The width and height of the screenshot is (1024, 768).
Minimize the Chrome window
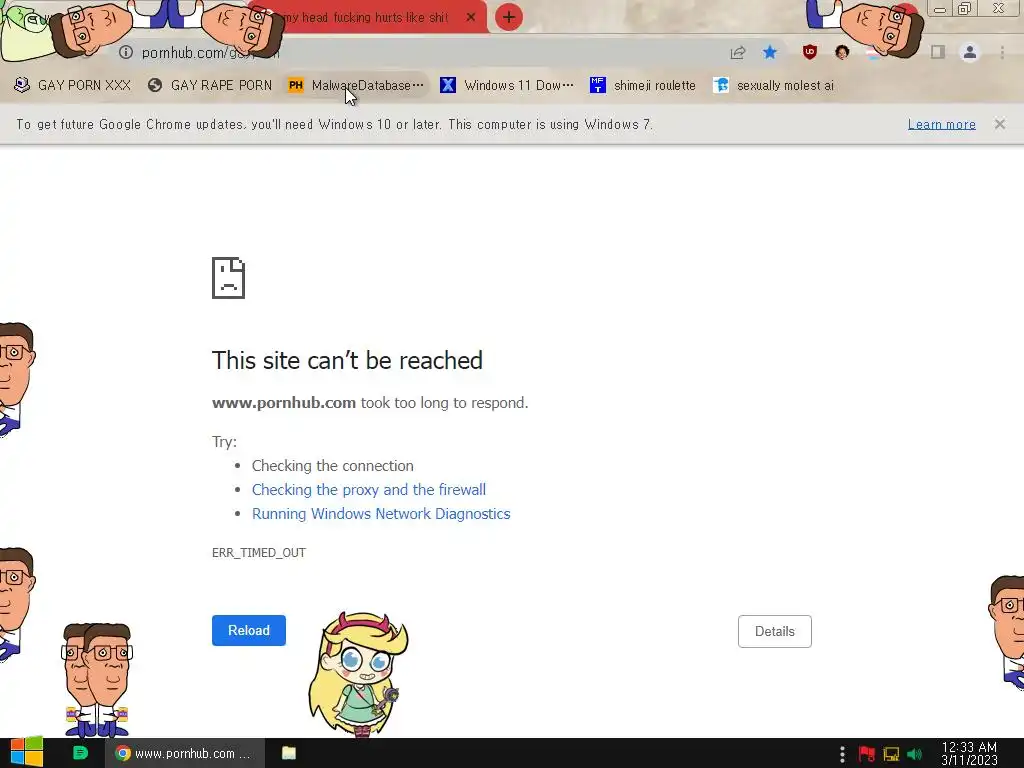[x=940, y=9]
